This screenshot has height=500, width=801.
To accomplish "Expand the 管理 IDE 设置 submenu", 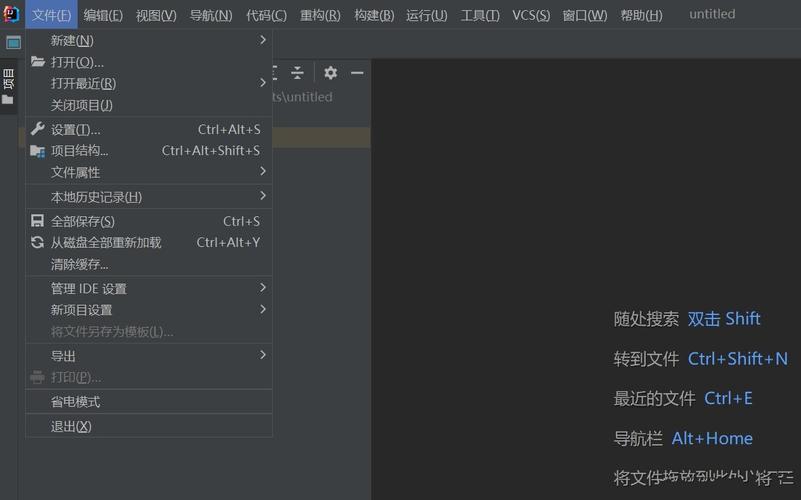I will coord(149,288).
